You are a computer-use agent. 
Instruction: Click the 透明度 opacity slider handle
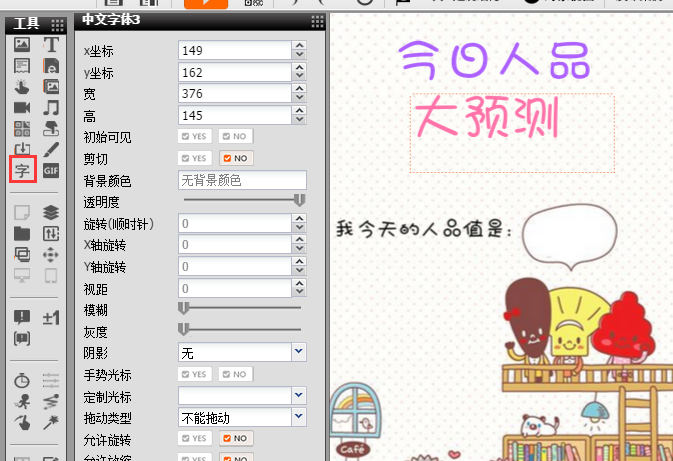[x=300, y=200]
